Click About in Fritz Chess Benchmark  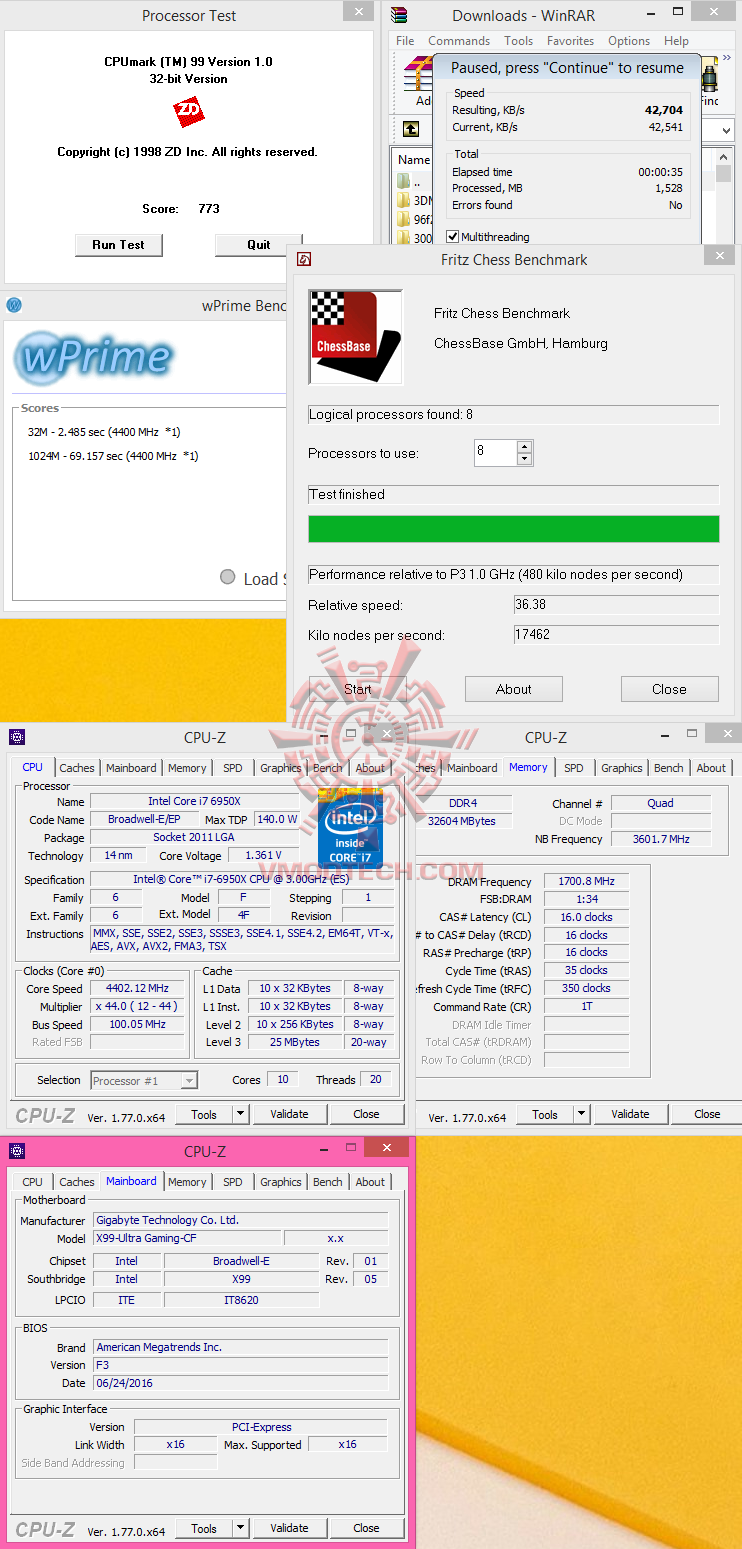click(514, 689)
